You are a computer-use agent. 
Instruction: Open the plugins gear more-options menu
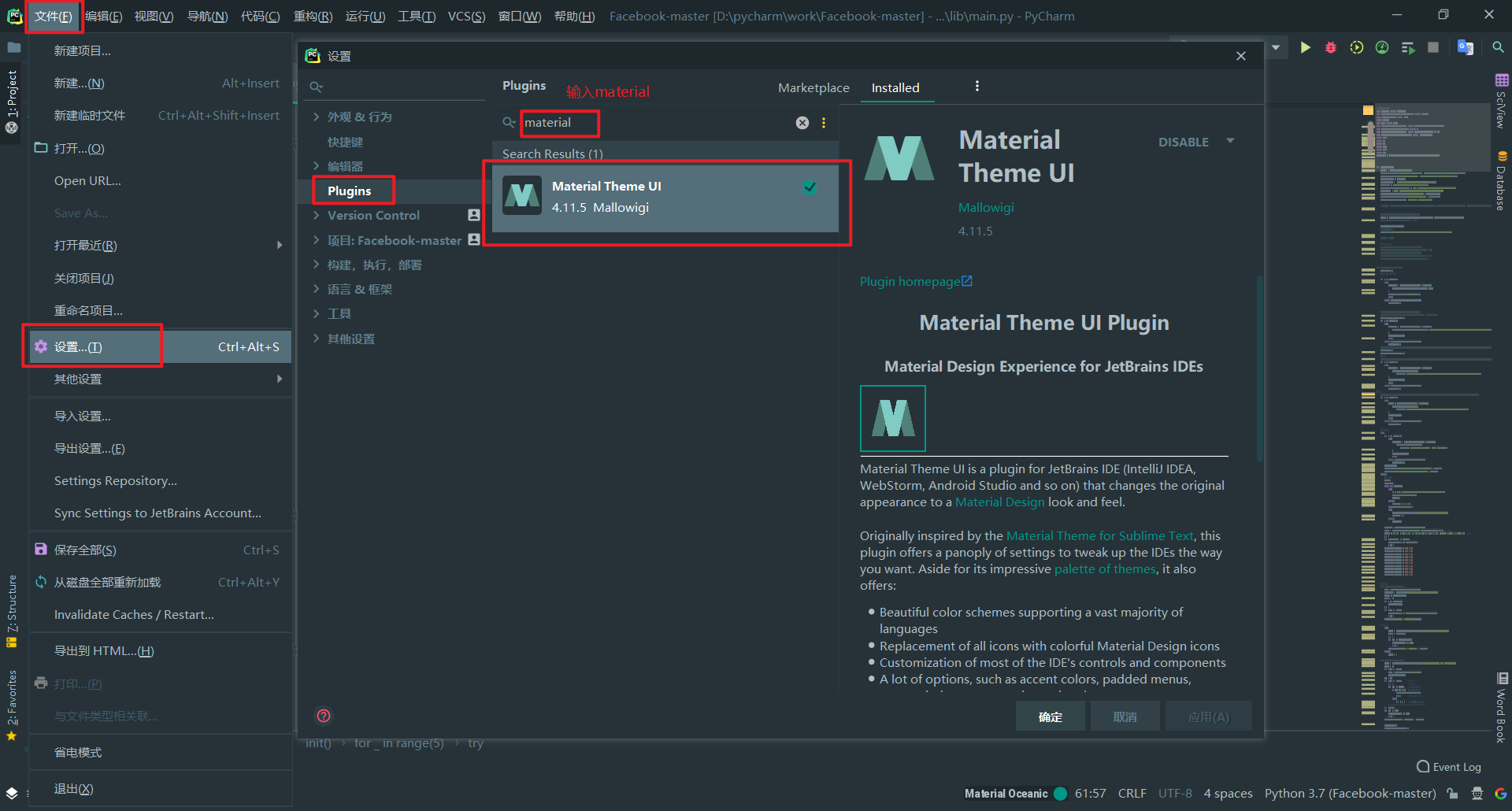pos(977,87)
